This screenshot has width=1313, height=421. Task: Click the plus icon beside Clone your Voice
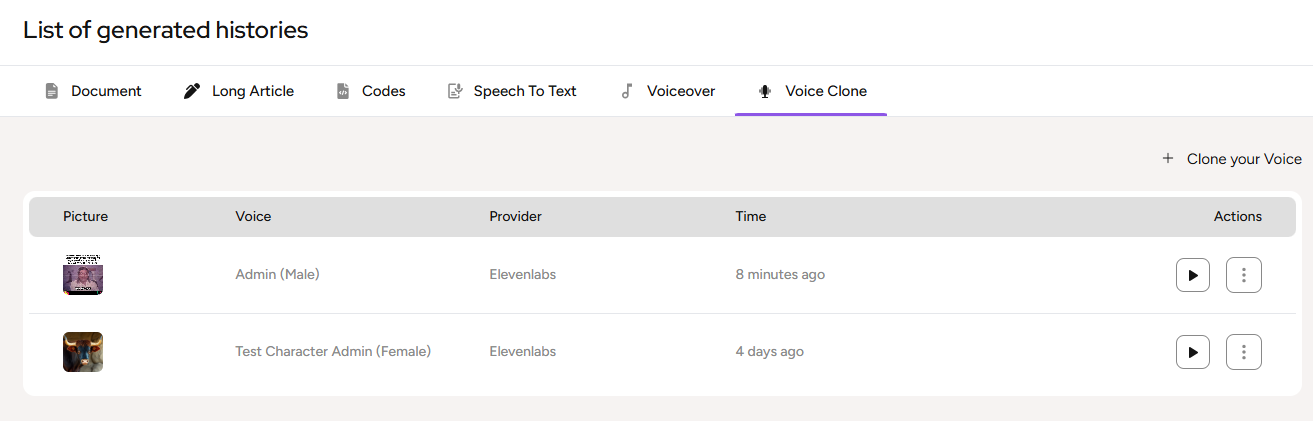click(1167, 159)
